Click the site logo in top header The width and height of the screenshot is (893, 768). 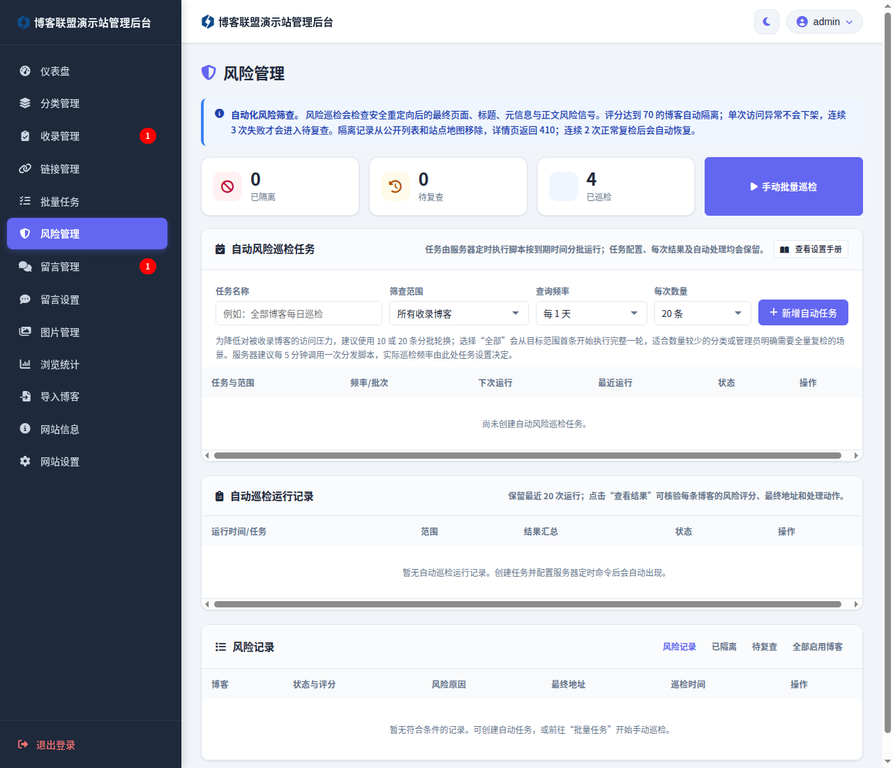point(208,22)
